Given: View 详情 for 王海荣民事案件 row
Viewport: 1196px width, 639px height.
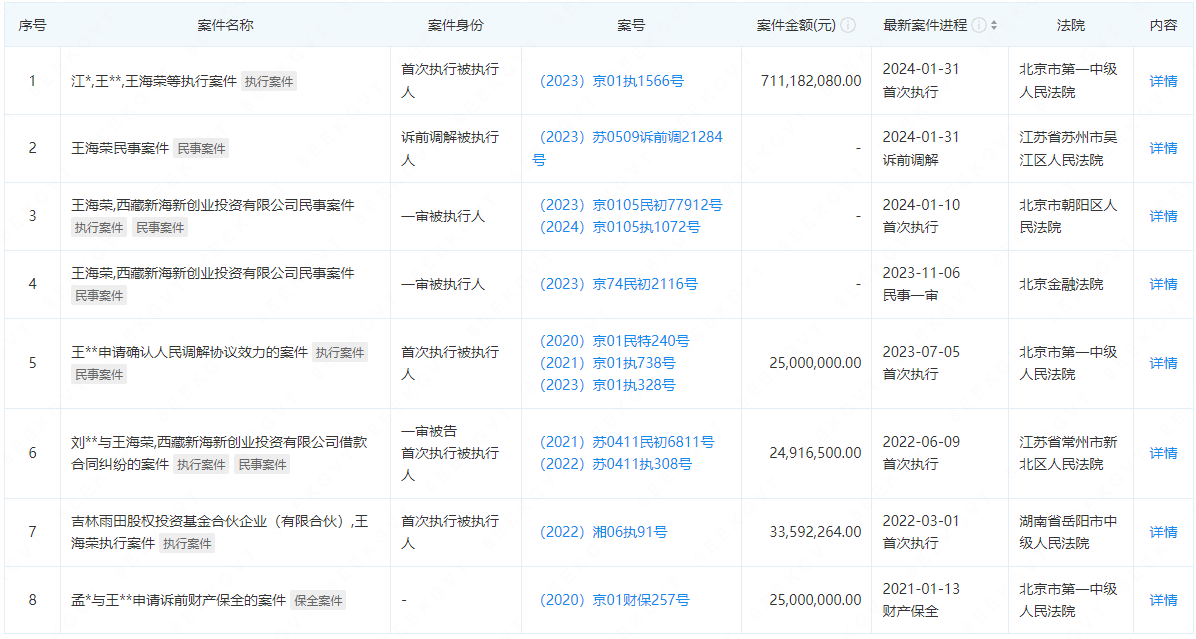Looking at the screenshot, I should [1165, 148].
